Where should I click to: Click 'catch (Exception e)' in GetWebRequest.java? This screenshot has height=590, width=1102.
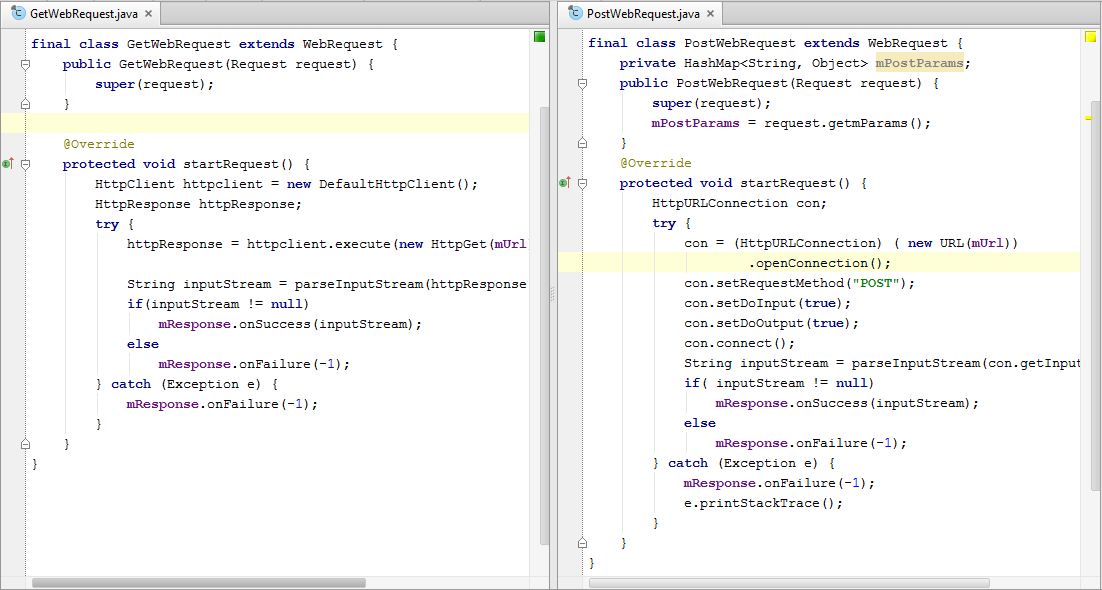188,384
